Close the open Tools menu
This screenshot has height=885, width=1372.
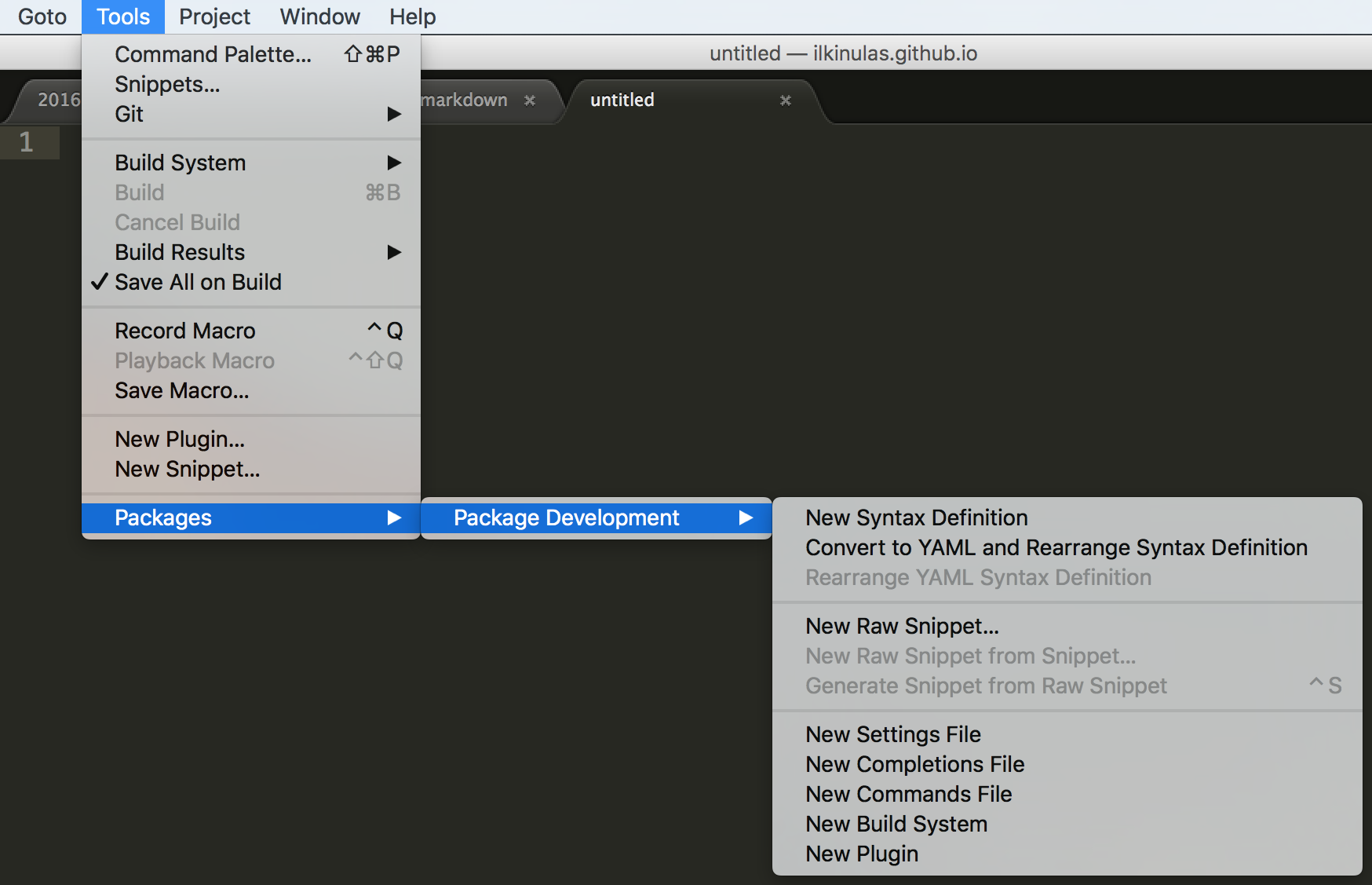(x=123, y=16)
